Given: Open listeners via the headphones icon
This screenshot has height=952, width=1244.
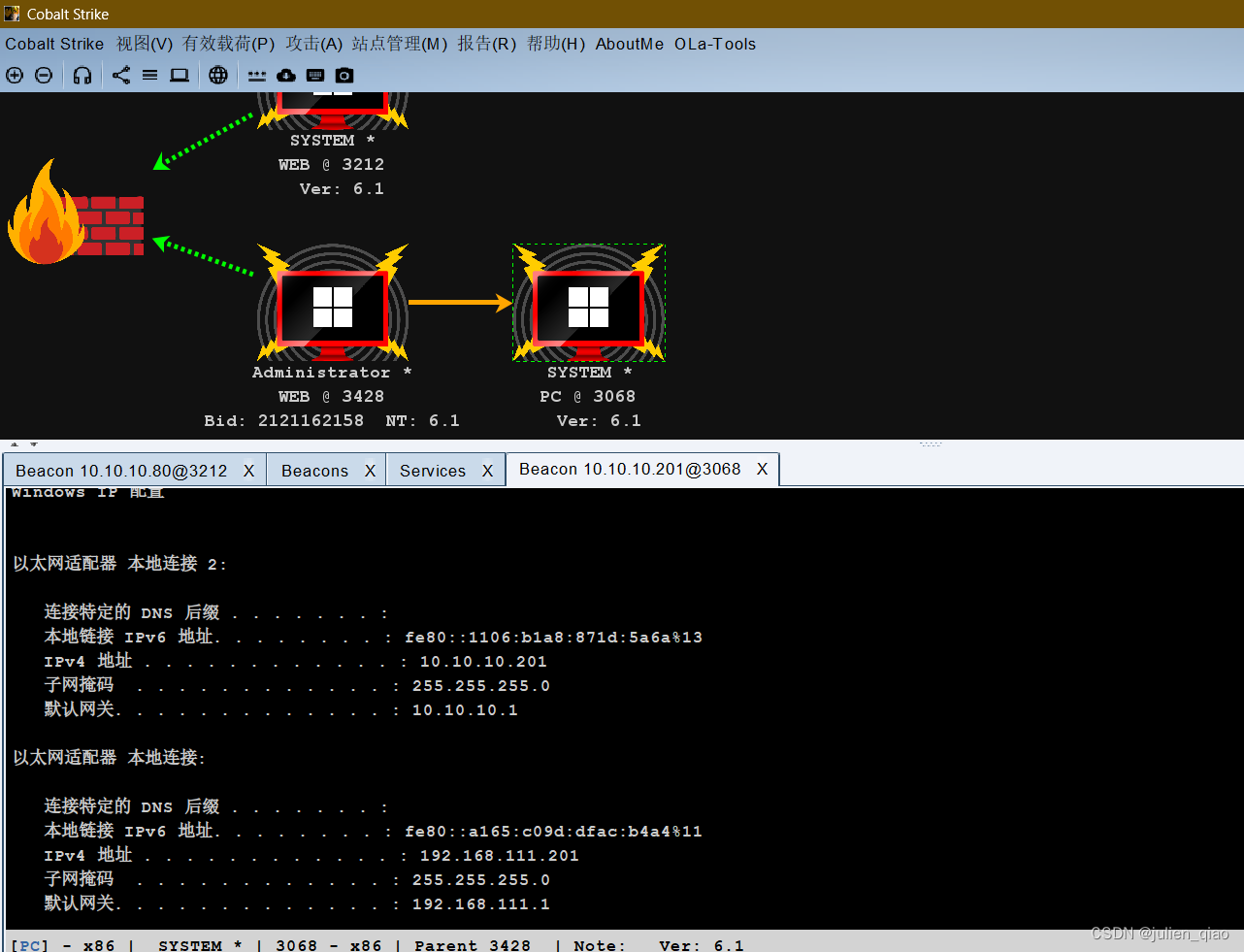Looking at the screenshot, I should (82, 76).
